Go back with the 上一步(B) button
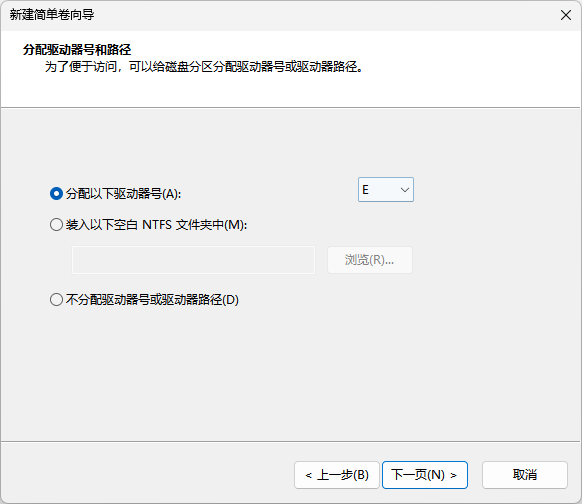582x504 pixels. point(337,475)
